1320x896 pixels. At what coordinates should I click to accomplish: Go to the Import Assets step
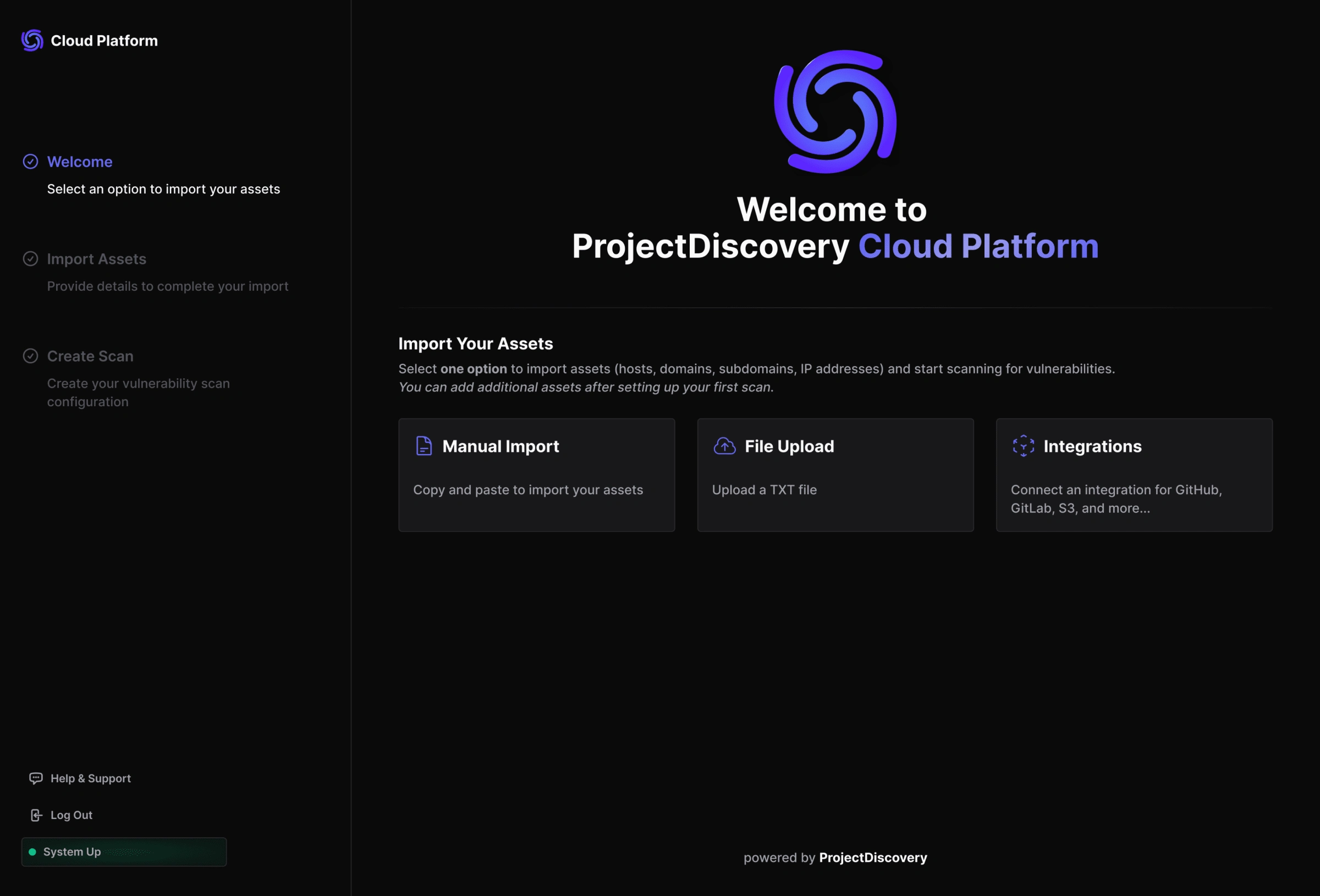97,259
